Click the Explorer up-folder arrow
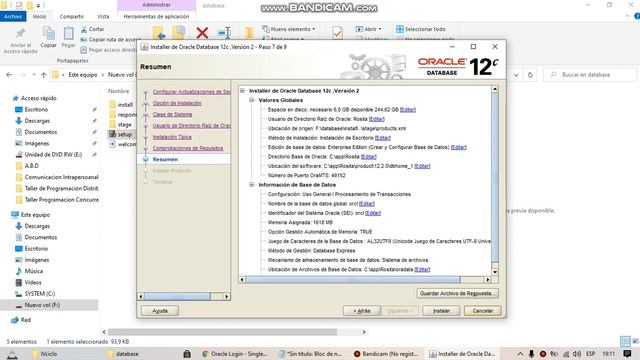Image resolution: width=640 pixels, height=360 pixels. 44,75
